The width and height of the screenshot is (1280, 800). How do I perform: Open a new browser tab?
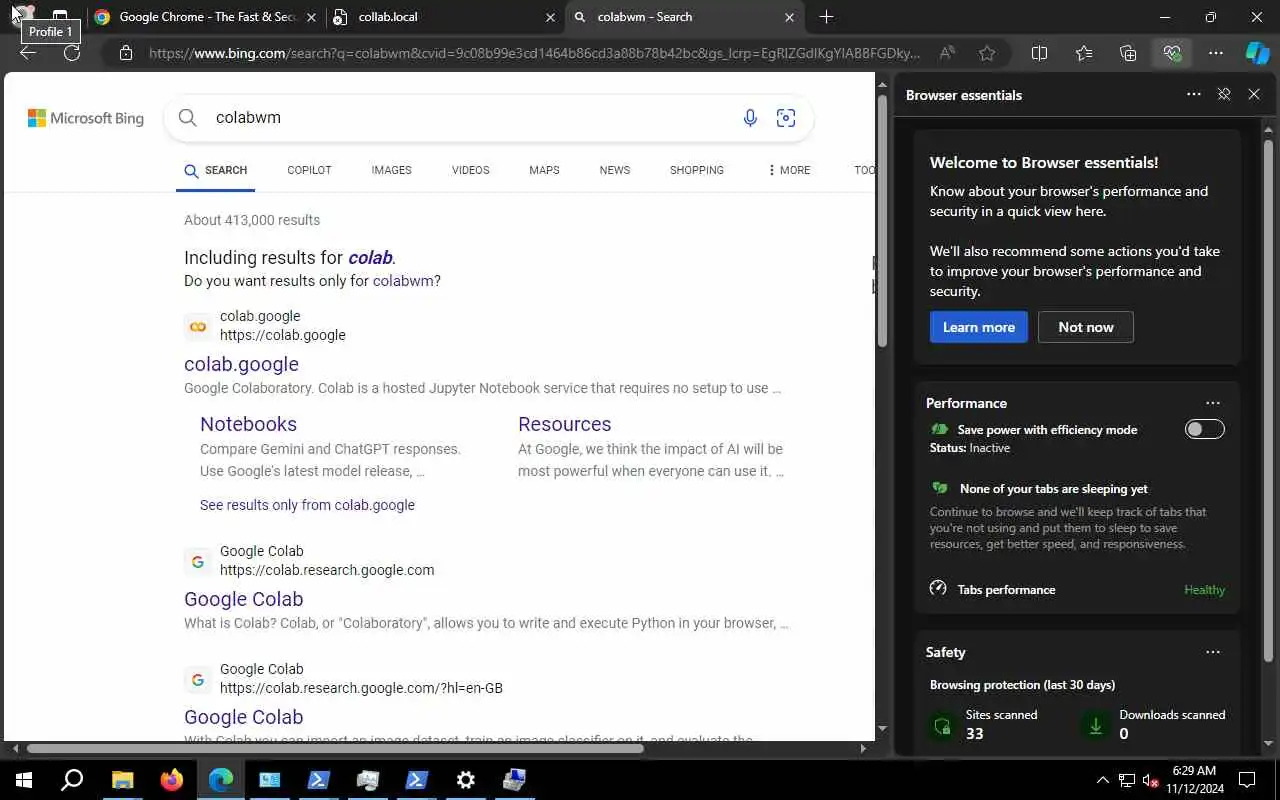[826, 17]
